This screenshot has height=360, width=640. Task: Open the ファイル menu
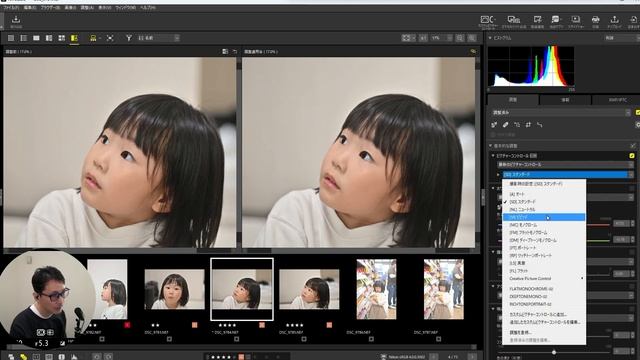pos(11,8)
